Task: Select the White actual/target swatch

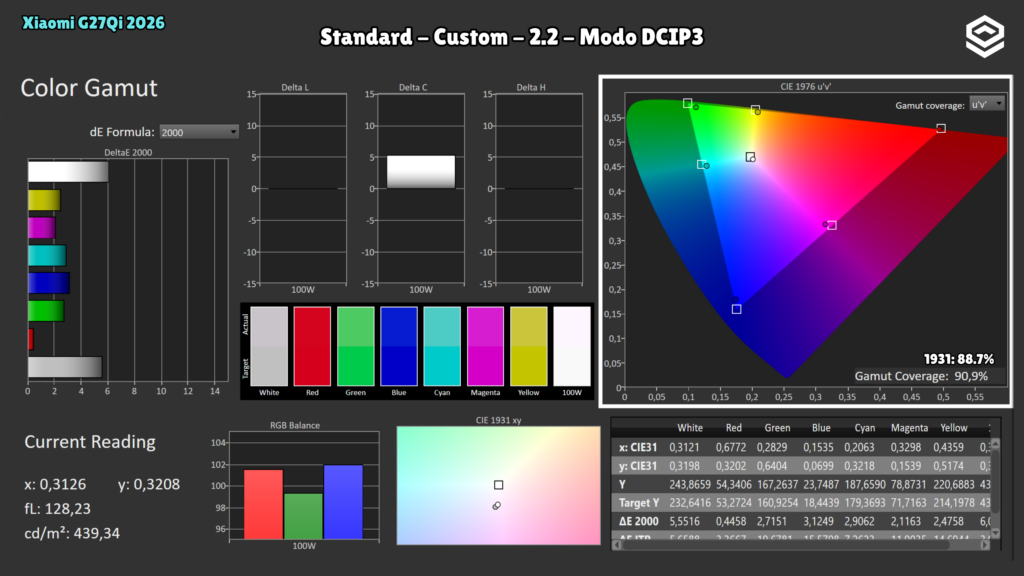Action: 269,346
